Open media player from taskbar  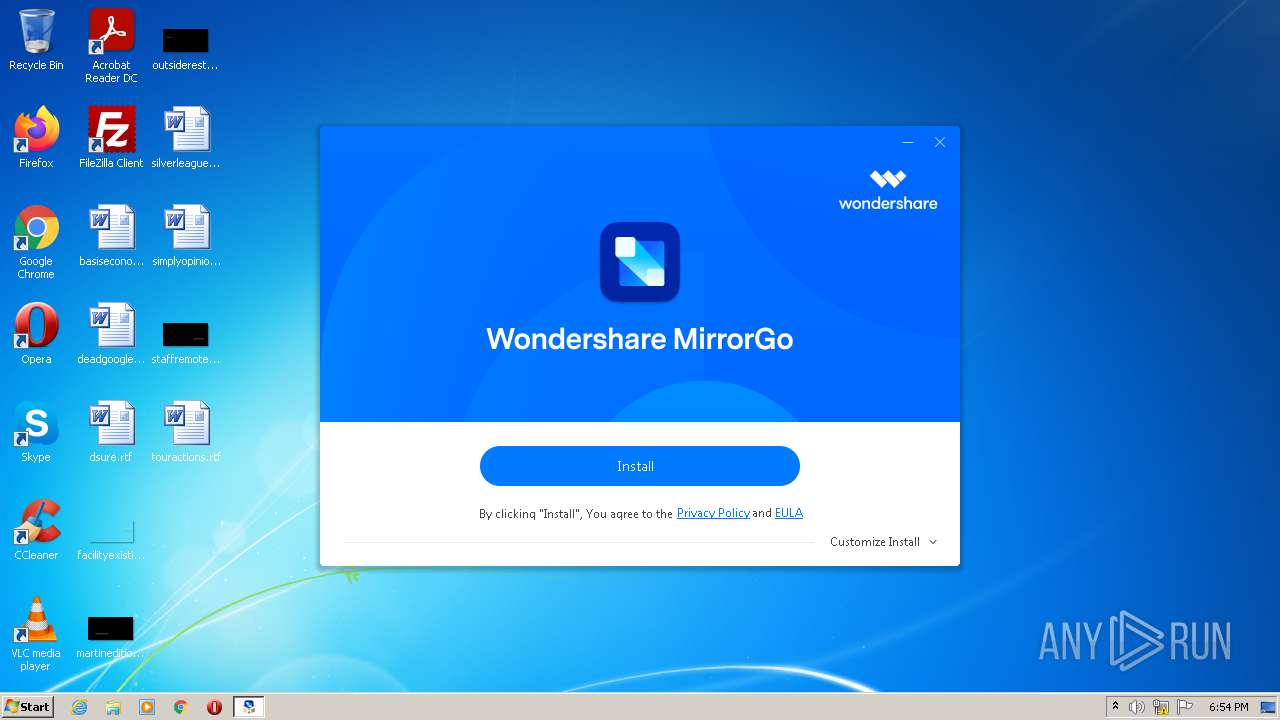pos(147,707)
